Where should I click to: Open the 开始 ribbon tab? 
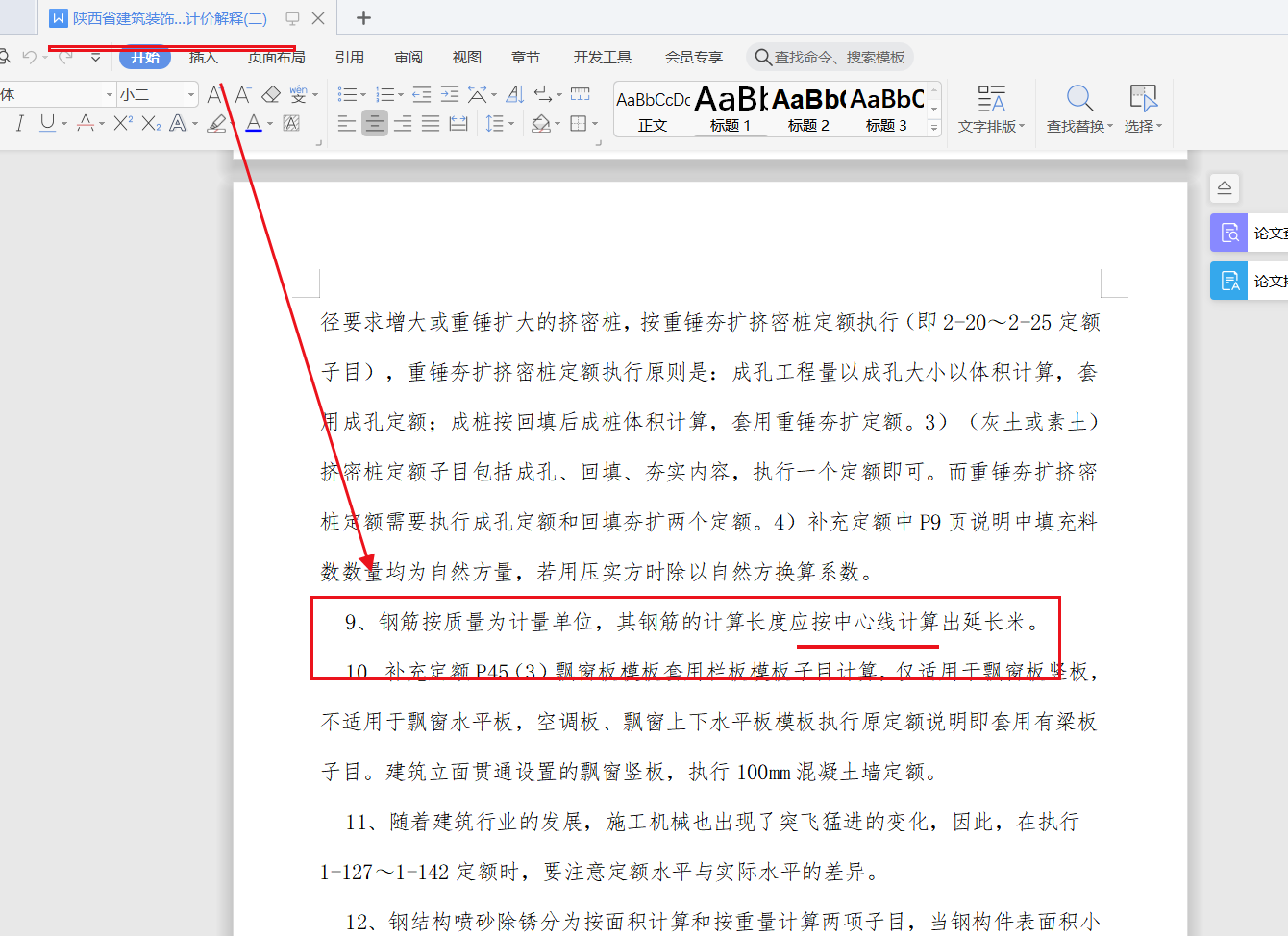tap(145, 58)
